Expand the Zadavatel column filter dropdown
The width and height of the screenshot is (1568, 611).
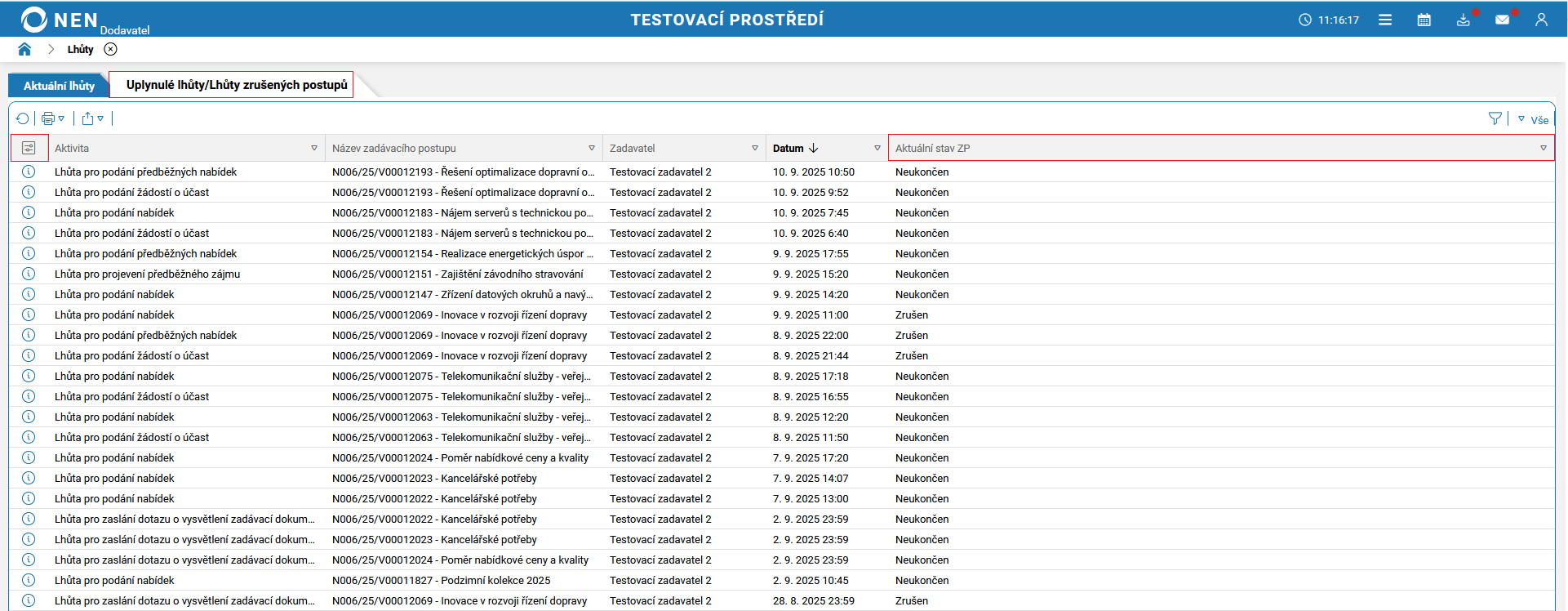coord(755,148)
